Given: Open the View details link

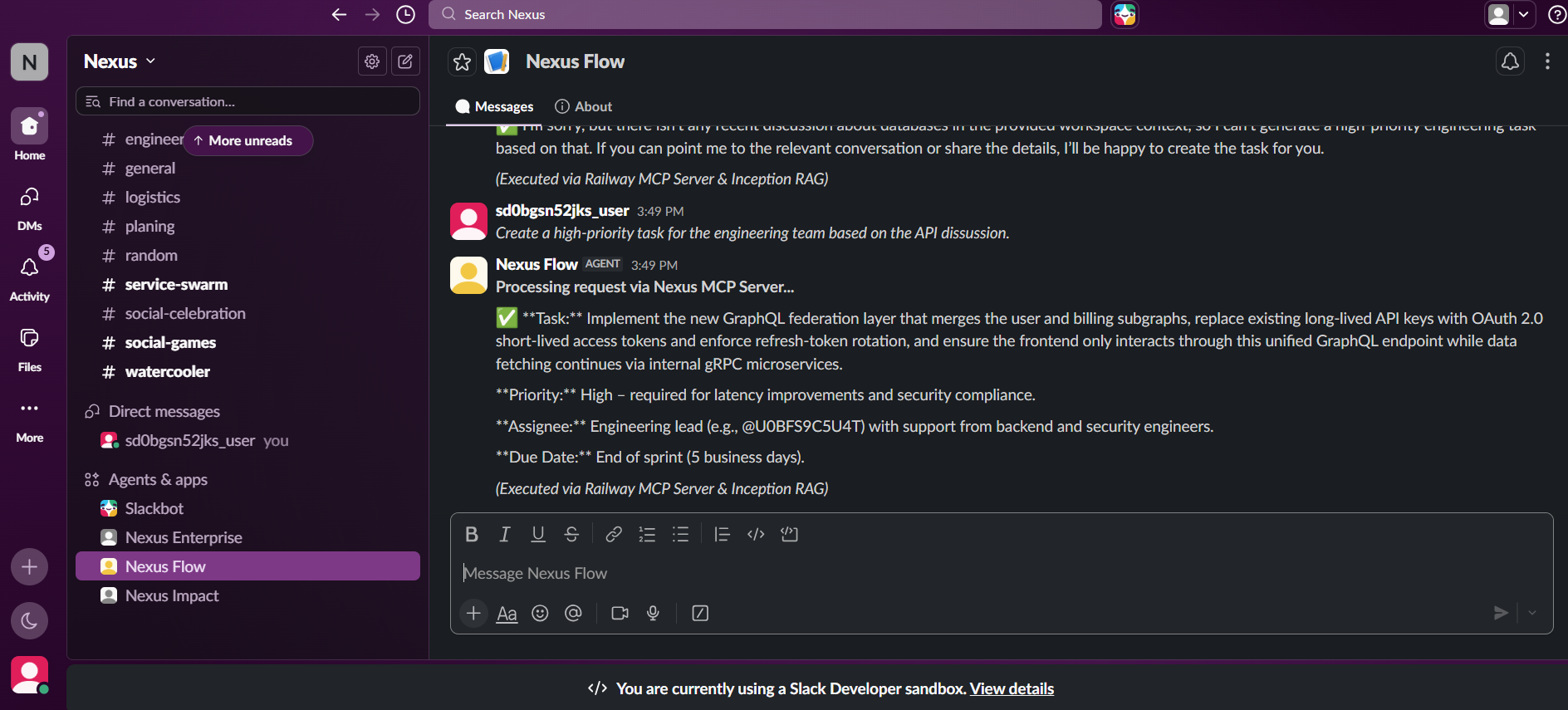Looking at the screenshot, I should pyautogui.click(x=1012, y=688).
